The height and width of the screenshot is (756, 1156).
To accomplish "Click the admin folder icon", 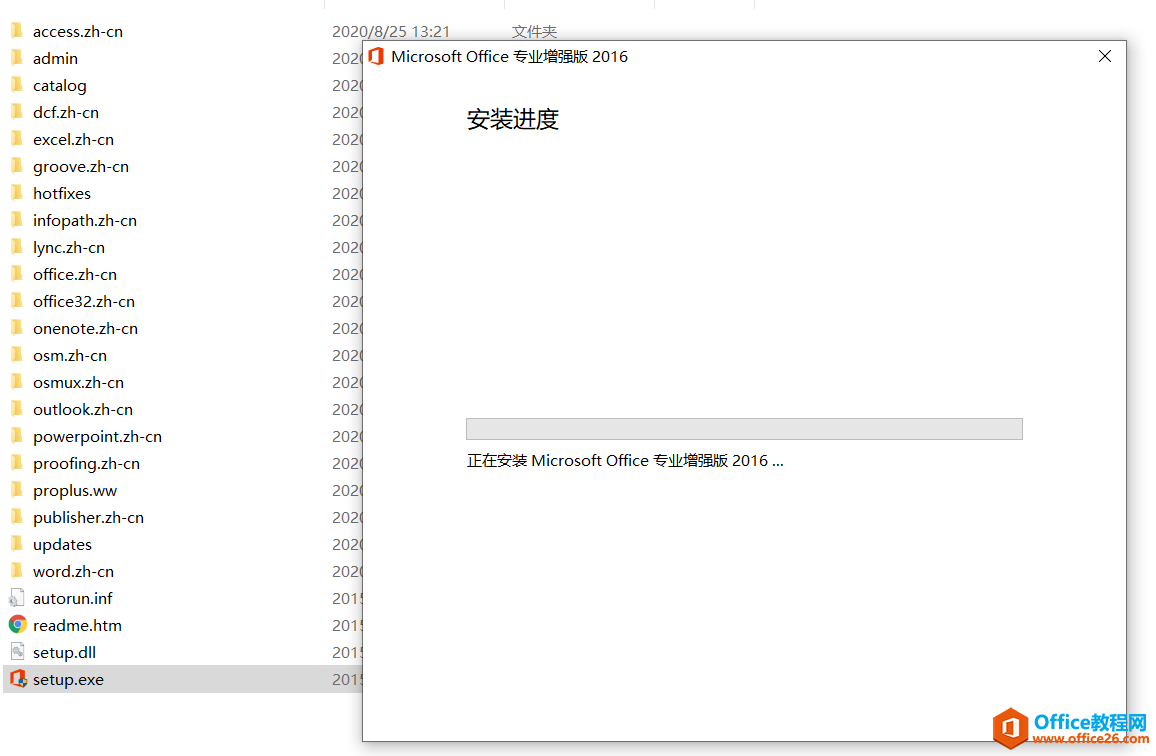I will click(x=17, y=58).
